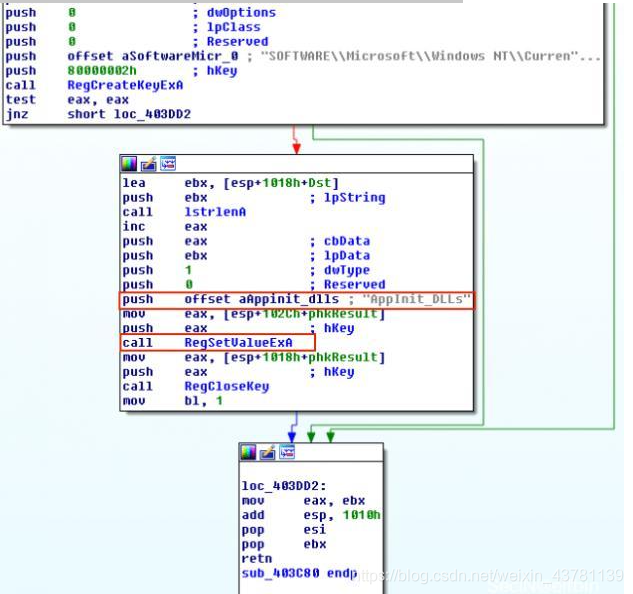Click the red false-branch arrow head
The height and width of the screenshot is (594, 633).
[297, 148]
